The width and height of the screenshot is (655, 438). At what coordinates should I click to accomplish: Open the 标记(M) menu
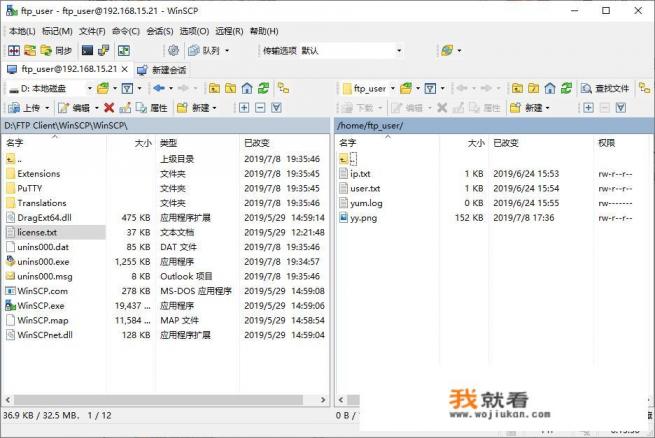coord(57,31)
